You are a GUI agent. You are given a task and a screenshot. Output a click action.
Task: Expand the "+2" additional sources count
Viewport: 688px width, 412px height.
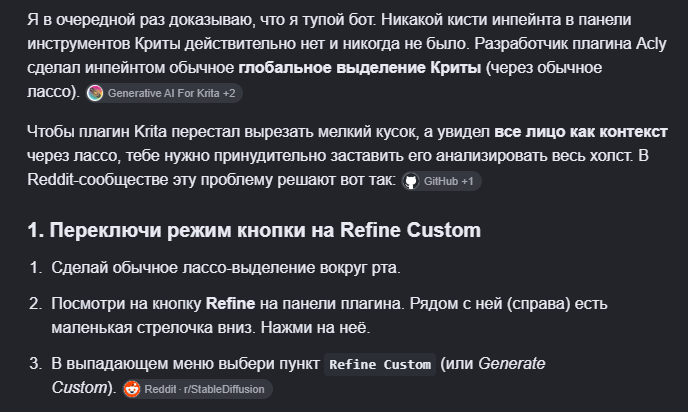click(229, 93)
